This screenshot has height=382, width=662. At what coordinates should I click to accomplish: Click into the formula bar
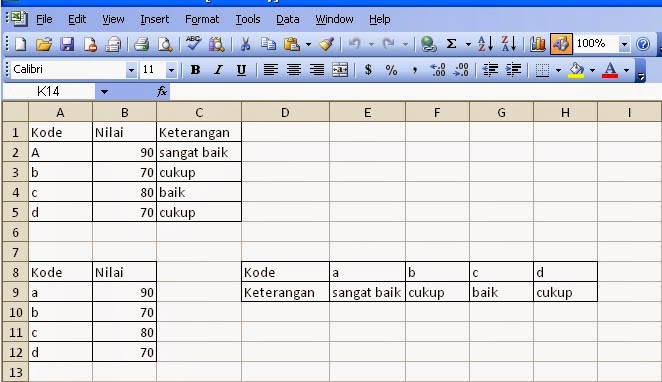coord(415,91)
